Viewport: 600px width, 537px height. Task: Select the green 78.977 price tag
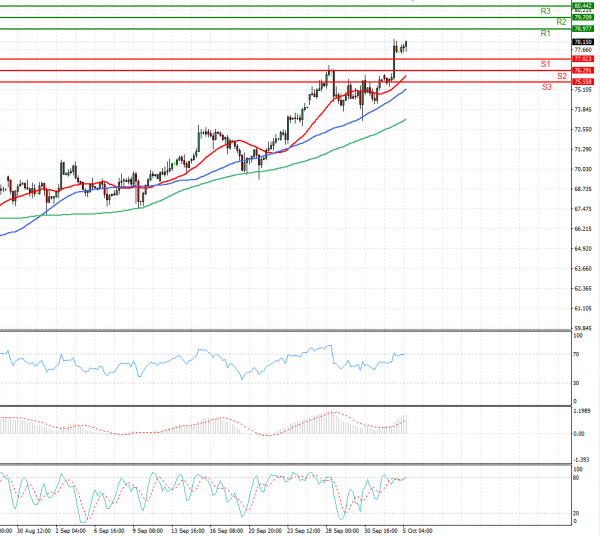coord(583,29)
